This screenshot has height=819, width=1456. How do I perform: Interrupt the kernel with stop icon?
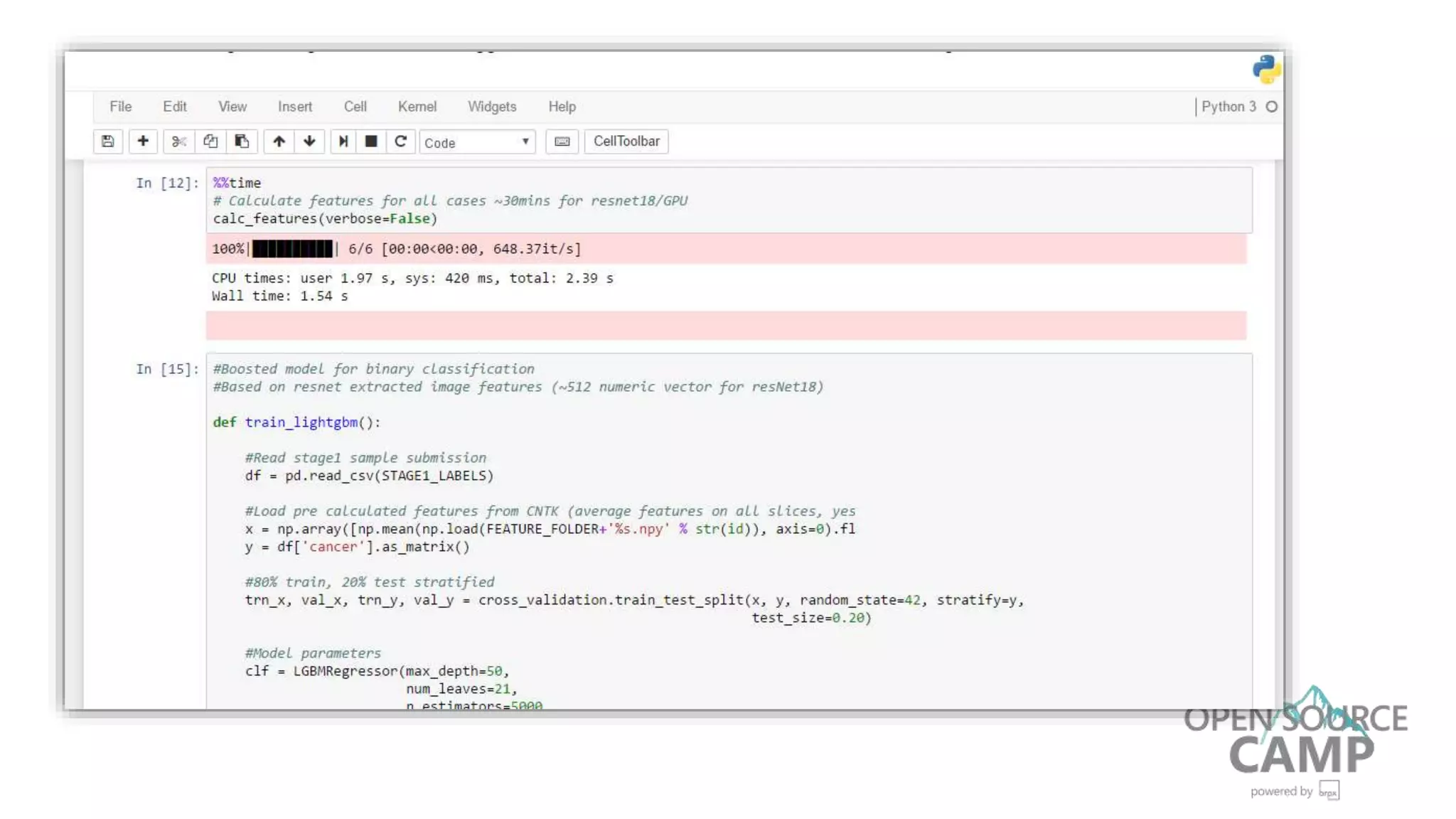pos(371,141)
